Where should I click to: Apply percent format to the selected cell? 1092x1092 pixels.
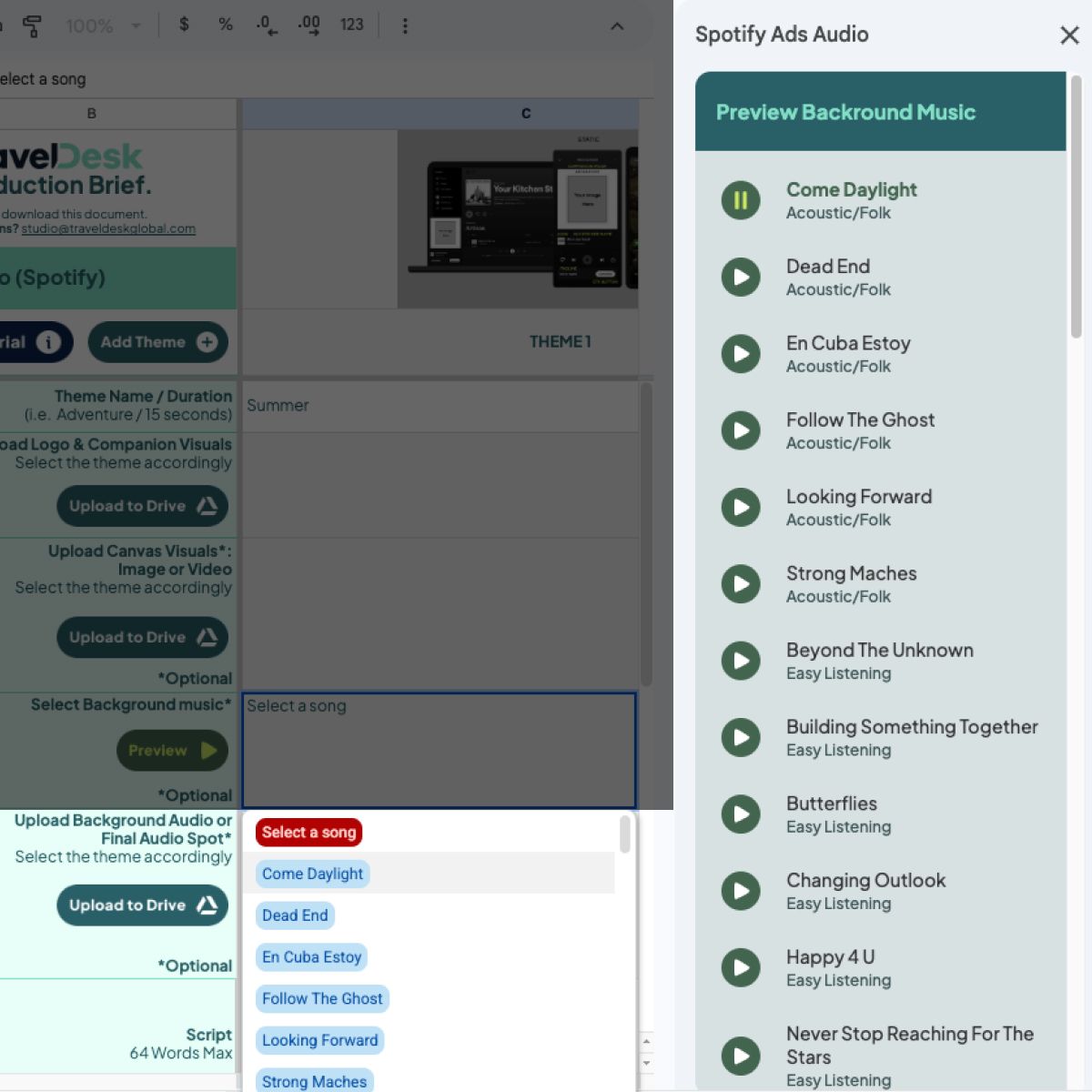225,25
